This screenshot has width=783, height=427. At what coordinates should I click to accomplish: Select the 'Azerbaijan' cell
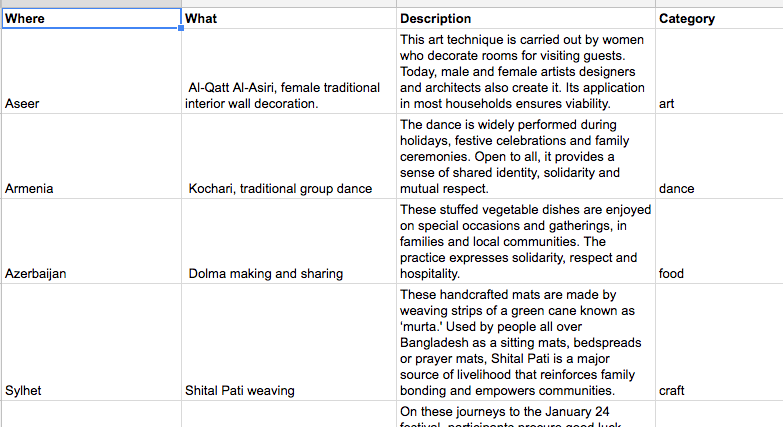click(x=91, y=242)
